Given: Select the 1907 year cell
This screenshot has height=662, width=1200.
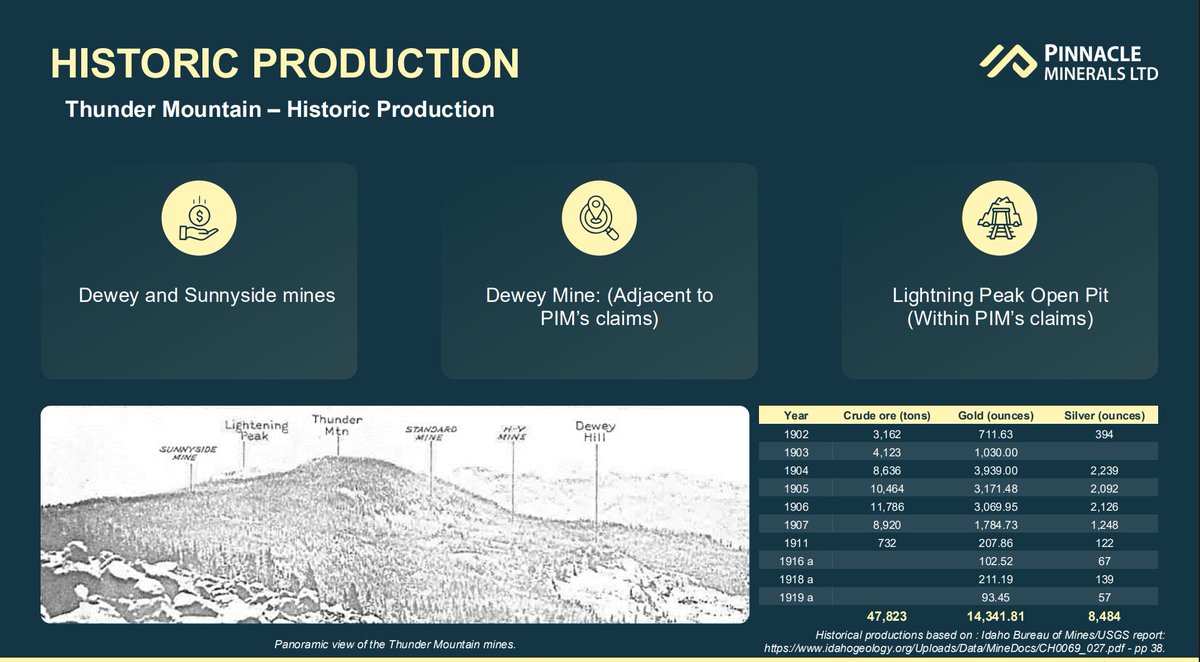Looking at the screenshot, I should [x=796, y=524].
